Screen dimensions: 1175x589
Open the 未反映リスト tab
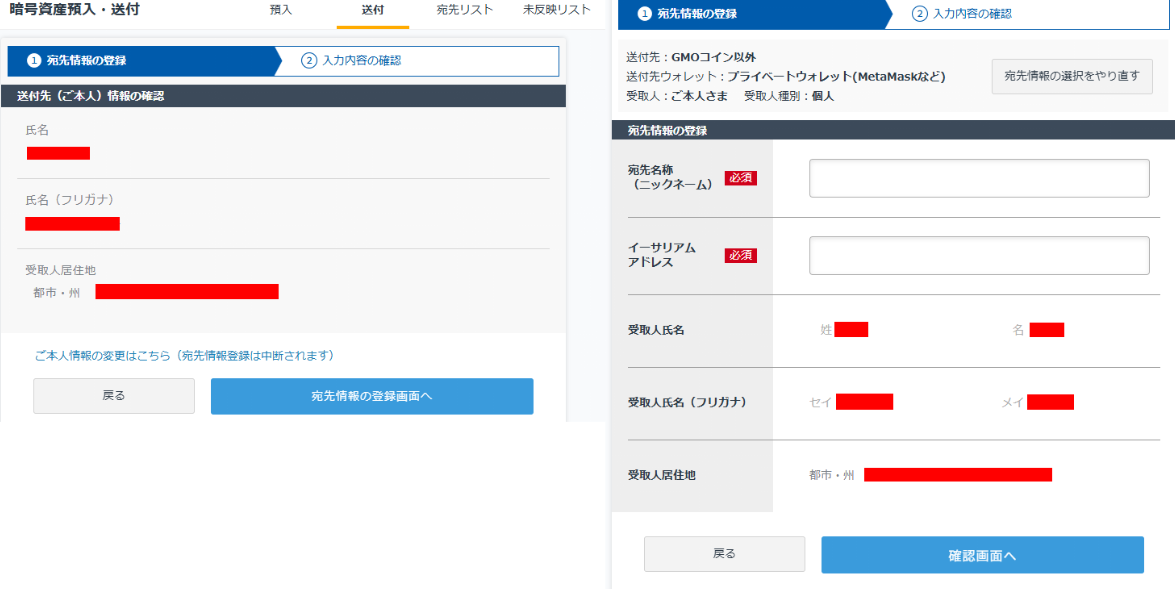coord(557,10)
